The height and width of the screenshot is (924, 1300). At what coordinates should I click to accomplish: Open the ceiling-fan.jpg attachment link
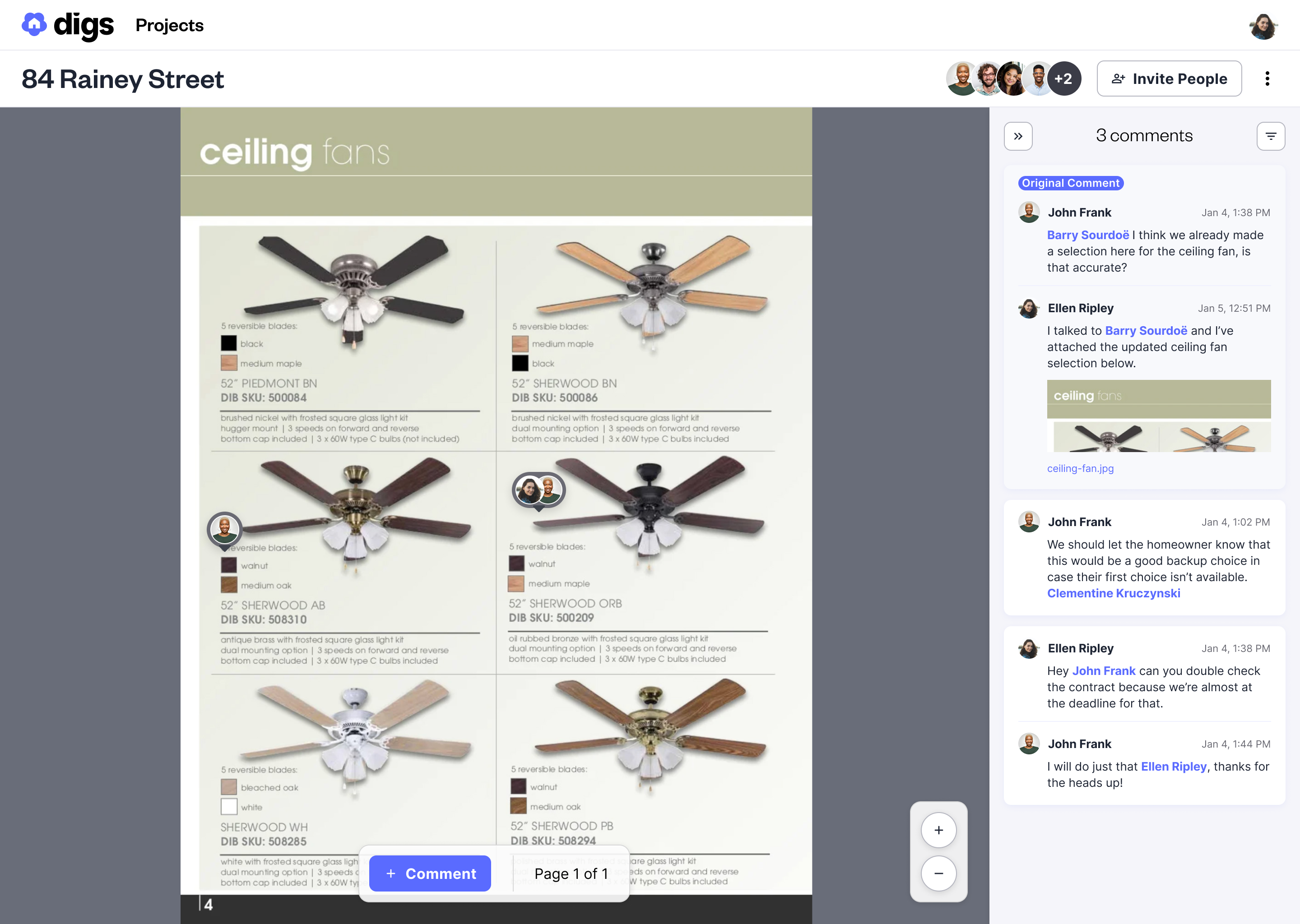tap(1080, 468)
